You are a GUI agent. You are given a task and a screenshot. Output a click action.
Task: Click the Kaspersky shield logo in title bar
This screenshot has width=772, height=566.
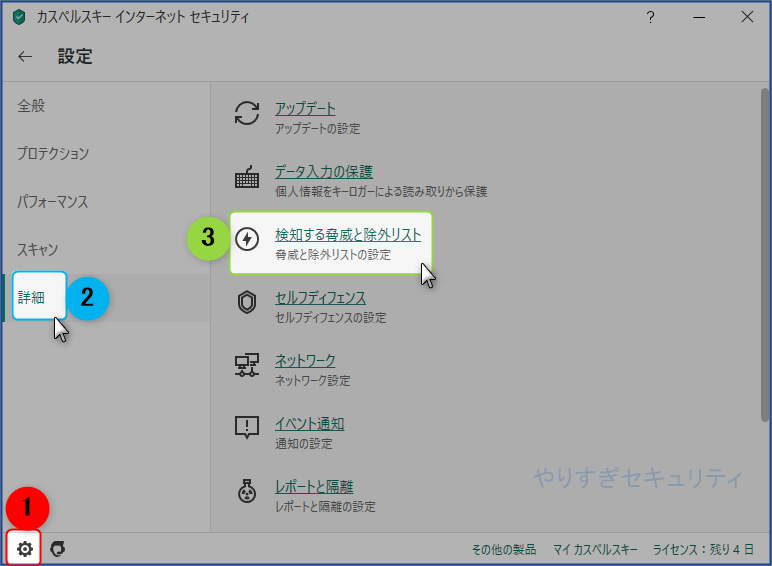pyautogui.click(x=19, y=18)
